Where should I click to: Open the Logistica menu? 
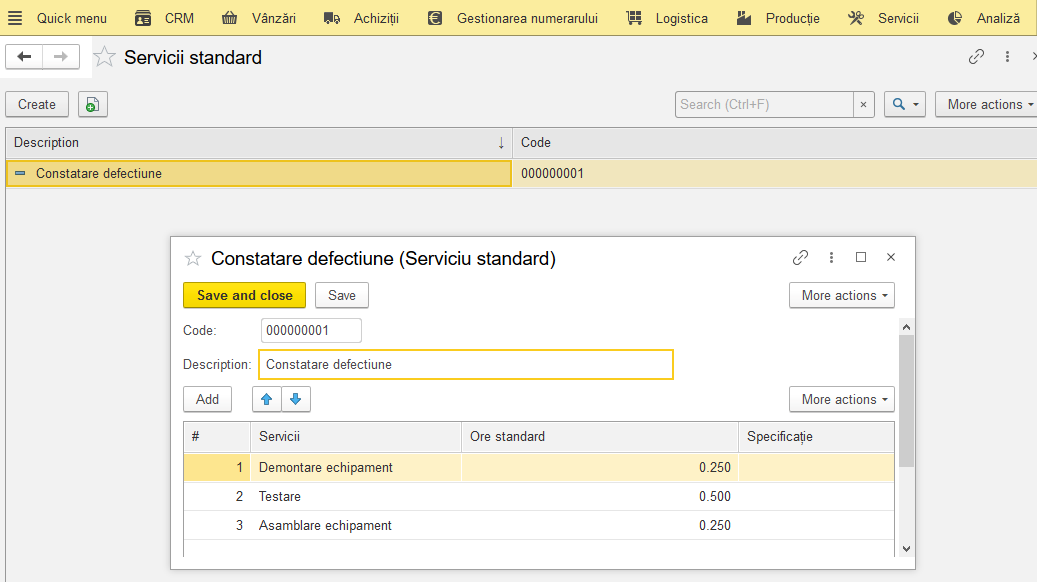(x=667, y=18)
